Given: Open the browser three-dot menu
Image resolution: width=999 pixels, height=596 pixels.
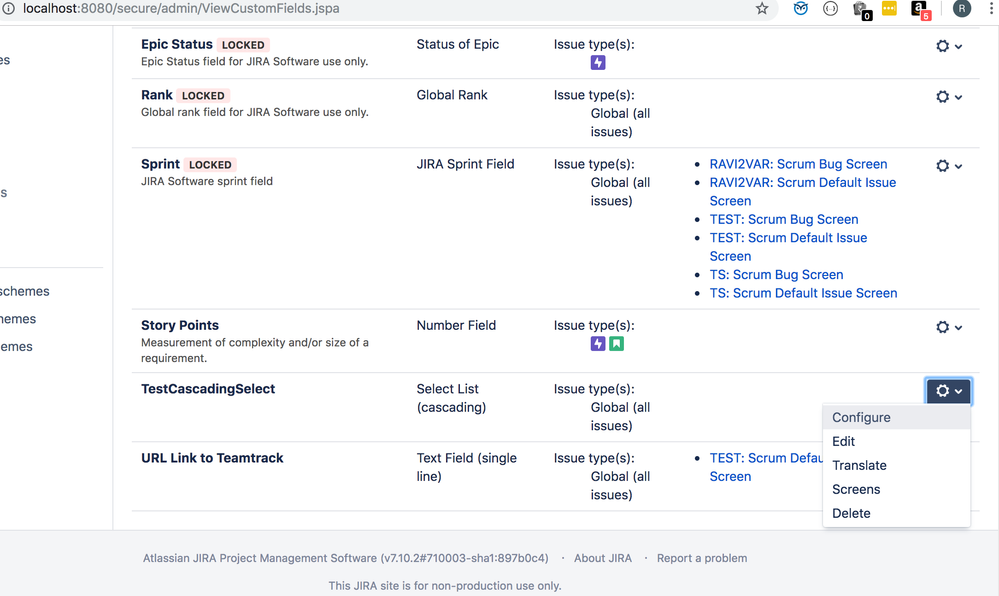Looking at the screenshot, I should 991,8.
